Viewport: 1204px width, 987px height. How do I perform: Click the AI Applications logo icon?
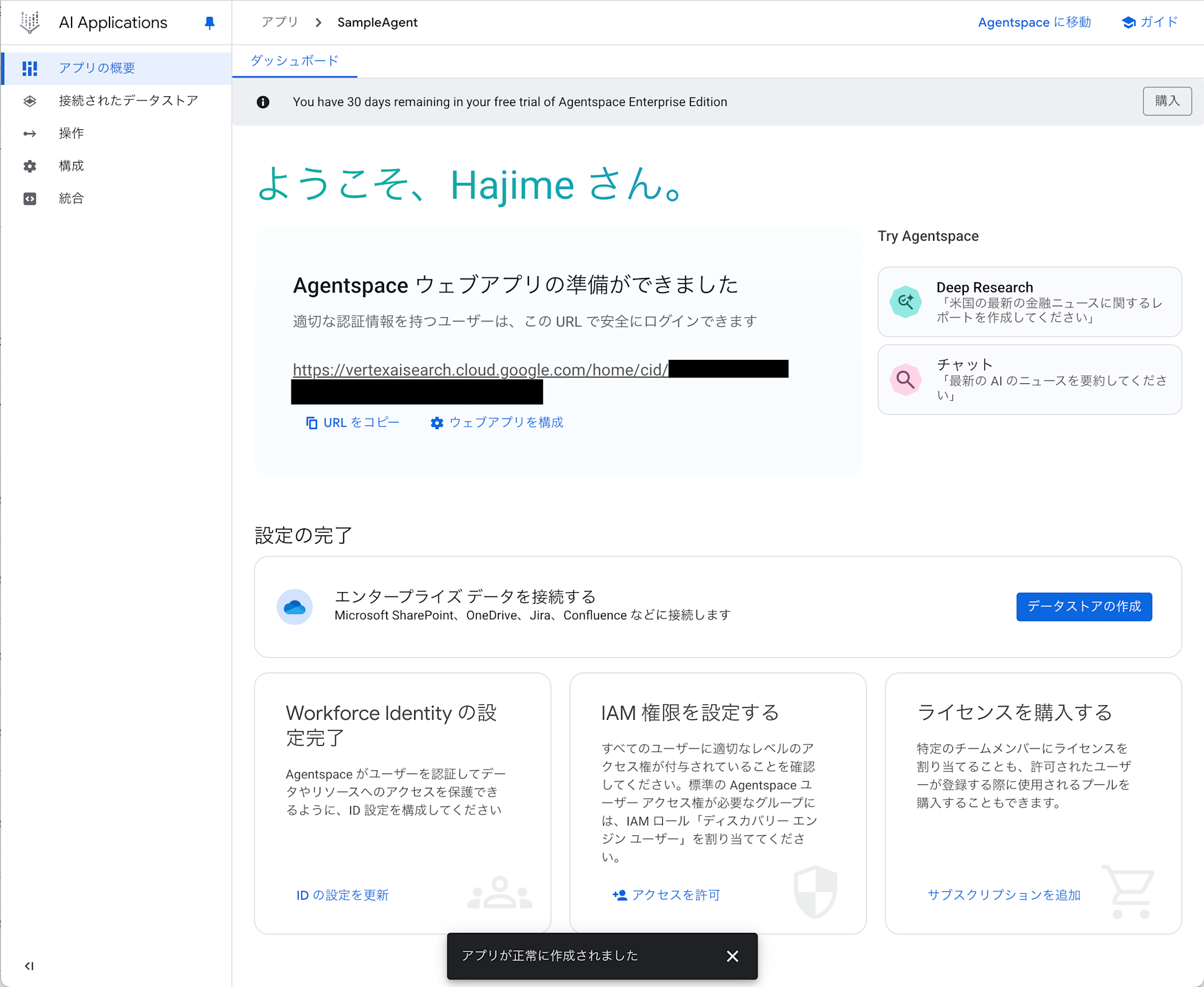29,22
